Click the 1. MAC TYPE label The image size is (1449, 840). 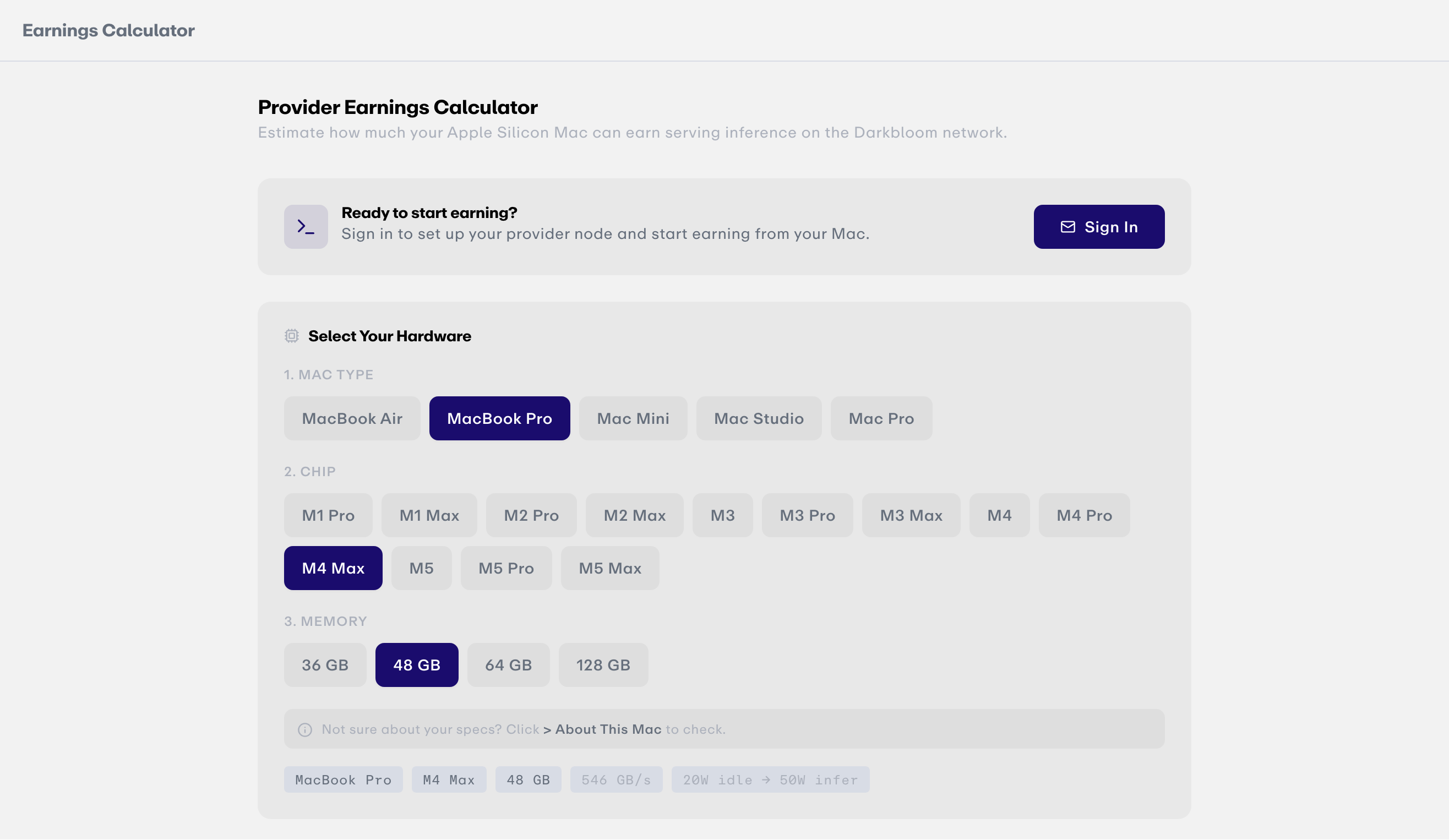pyautogui.click(x=328, y=375)
